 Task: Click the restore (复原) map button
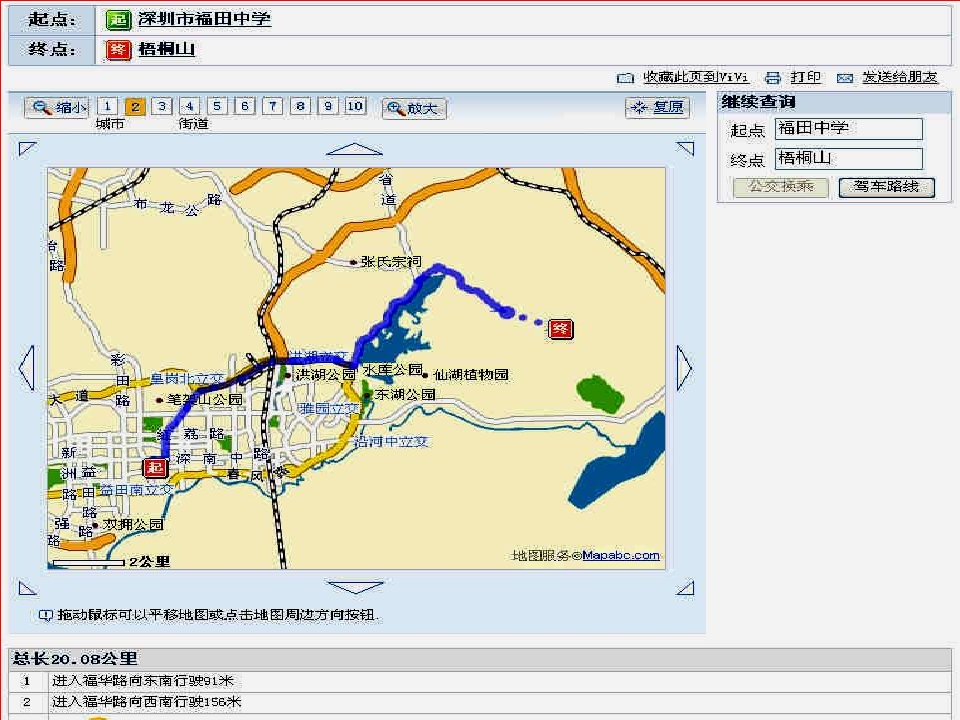657,108
